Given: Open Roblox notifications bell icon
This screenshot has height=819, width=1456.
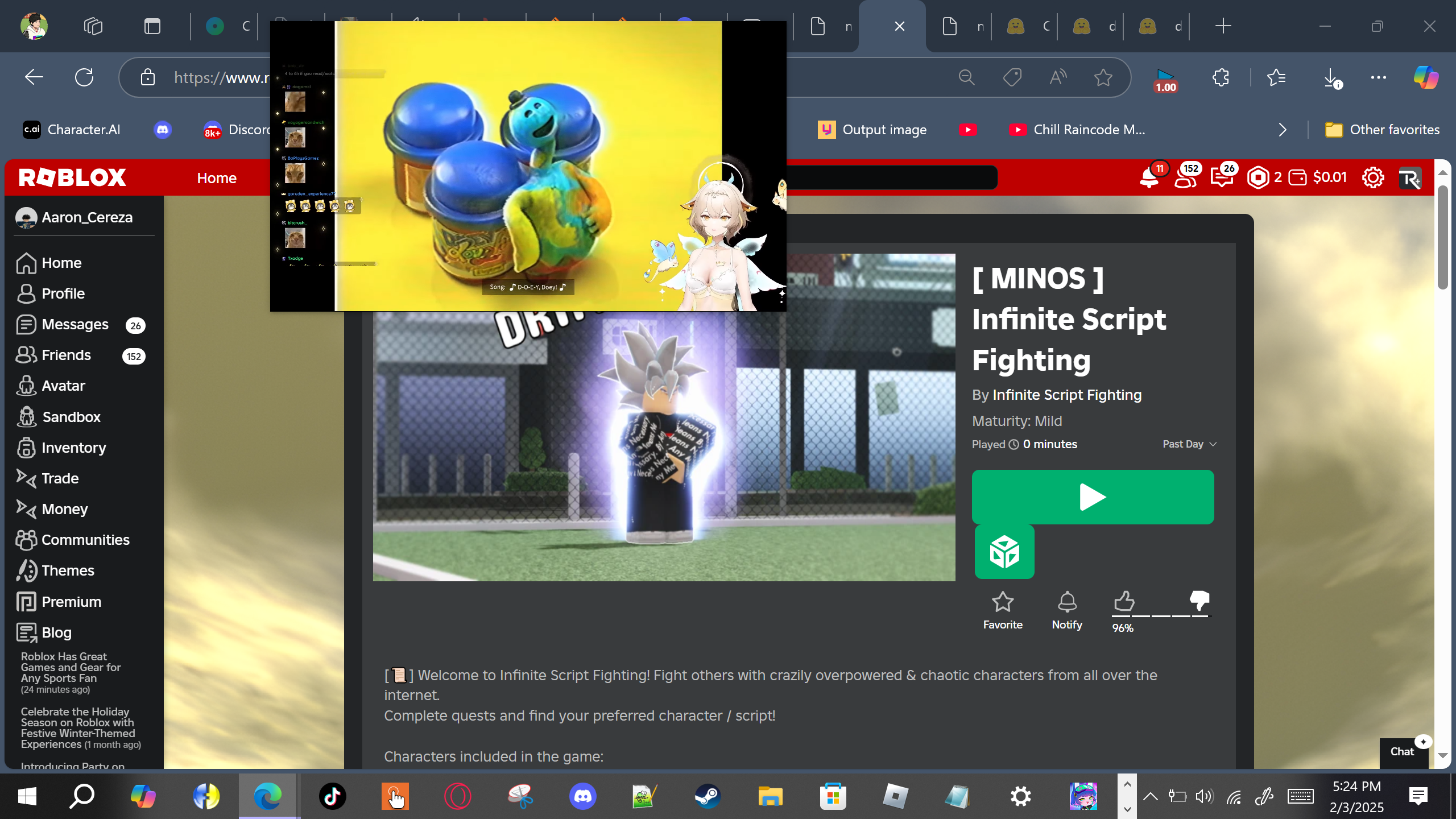Looking at the screenshot, I should (1149, 178).
